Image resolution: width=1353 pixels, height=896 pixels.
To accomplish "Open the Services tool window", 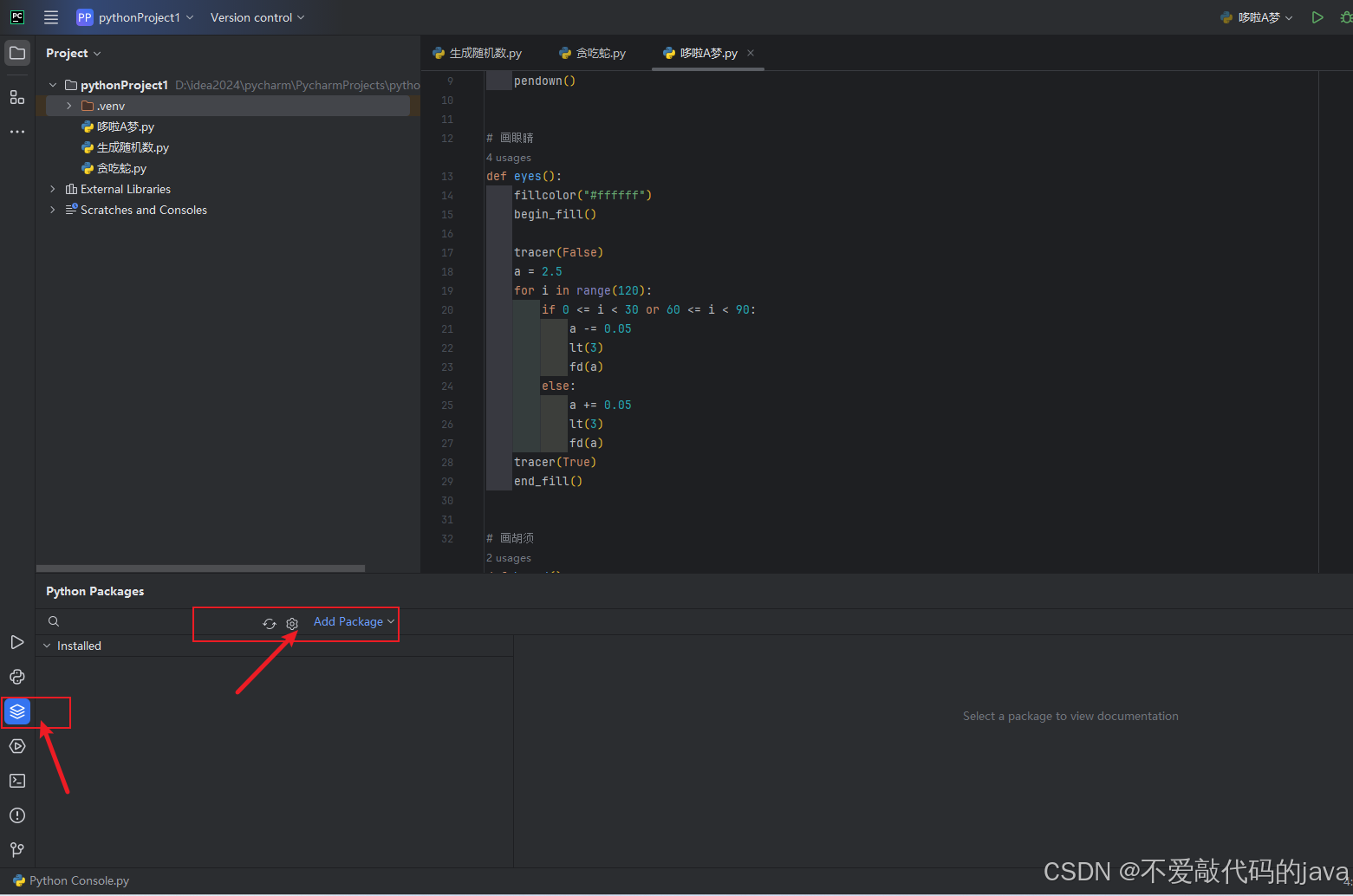I will 16,746.
